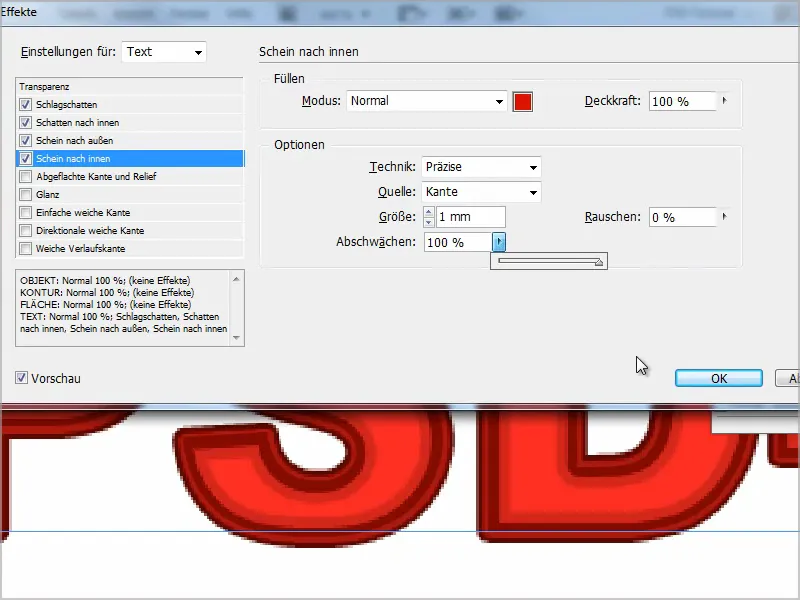This screenshot has width=800, height=600.
Task: Click the Abschwächen popup slider handle
Action: [x=599, y=262]
